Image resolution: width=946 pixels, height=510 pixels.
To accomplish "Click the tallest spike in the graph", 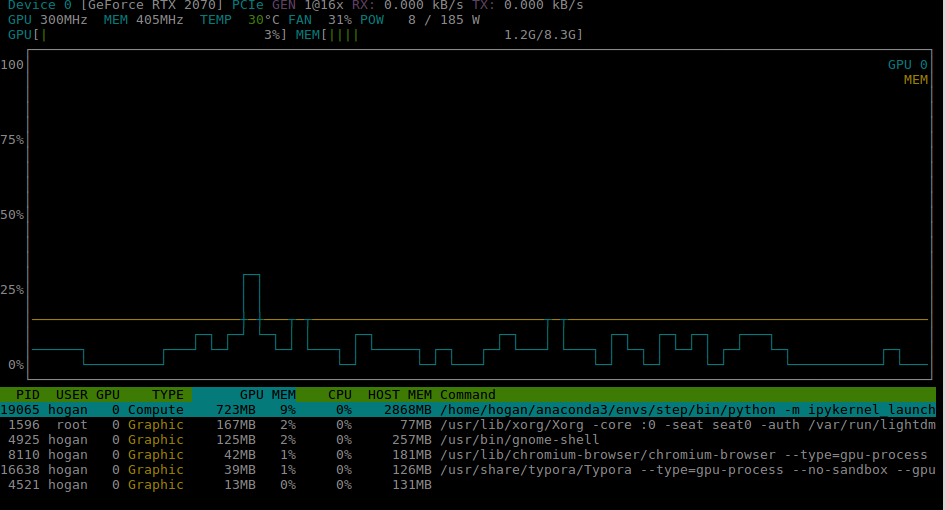I will (251, 275).
